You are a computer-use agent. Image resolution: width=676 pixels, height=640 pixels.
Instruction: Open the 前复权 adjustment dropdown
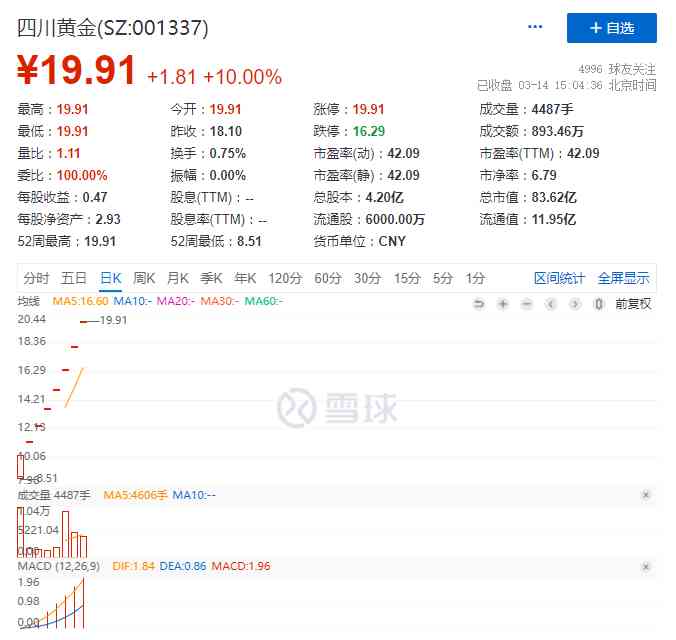(633, 303)
